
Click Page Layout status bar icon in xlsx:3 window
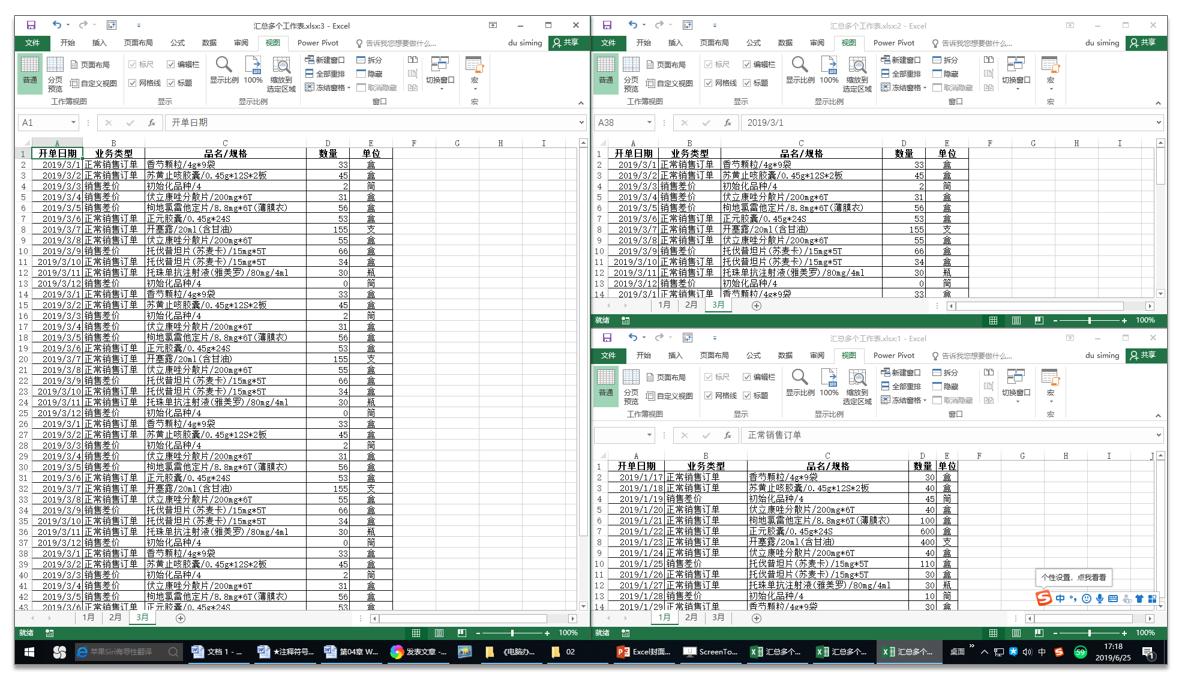click(439, 633)
